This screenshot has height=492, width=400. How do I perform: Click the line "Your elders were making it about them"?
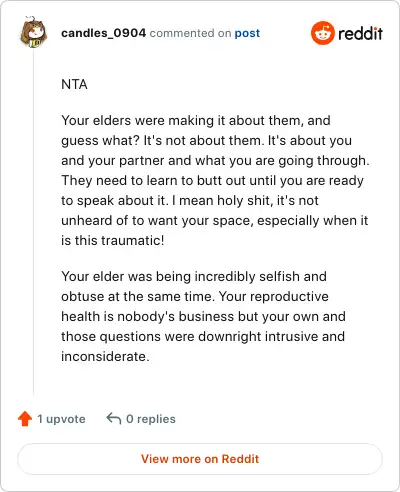point(196,120)
